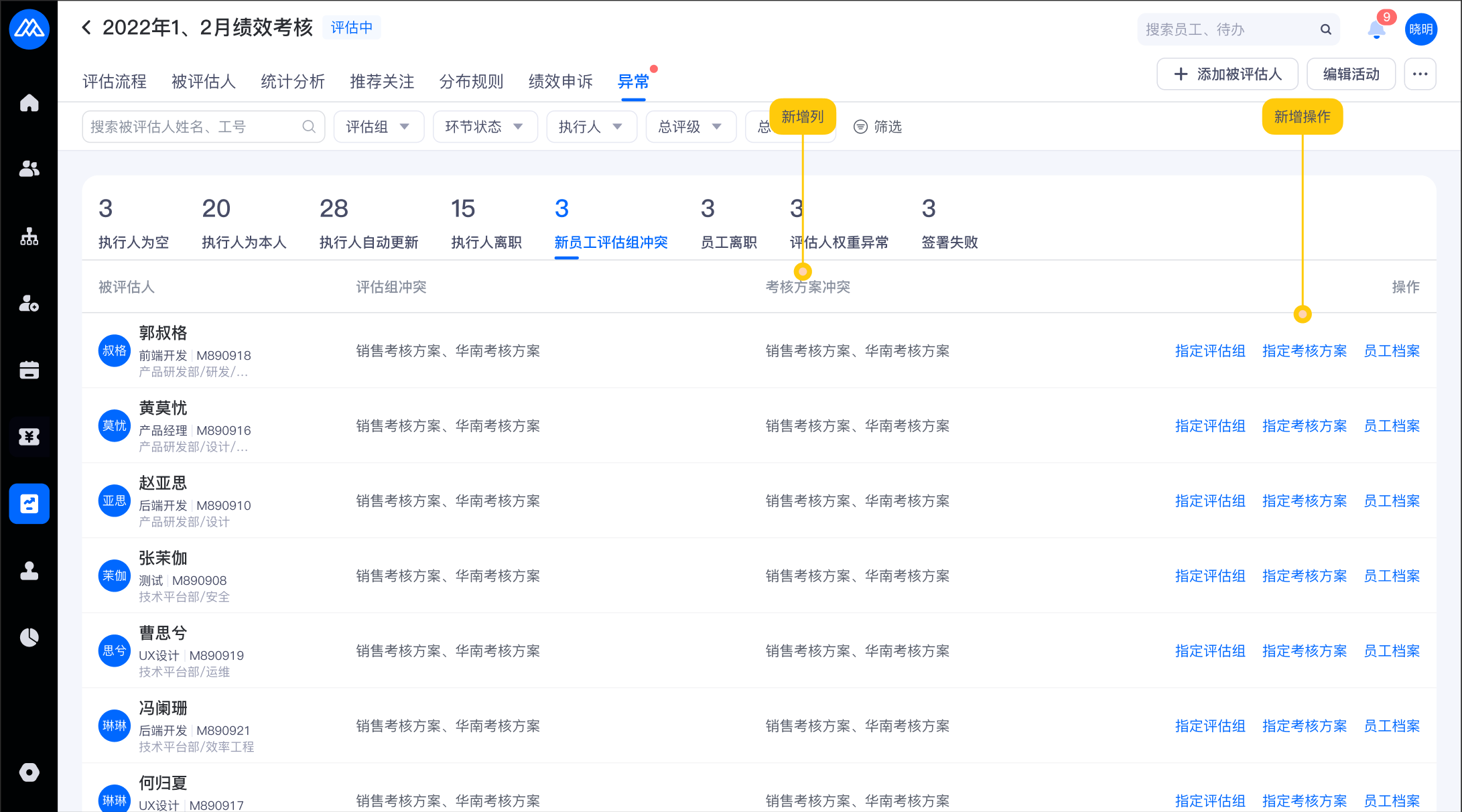Open the people group sidebar icon
This screenshot has height=812, width=1462.
pos(29,169)
